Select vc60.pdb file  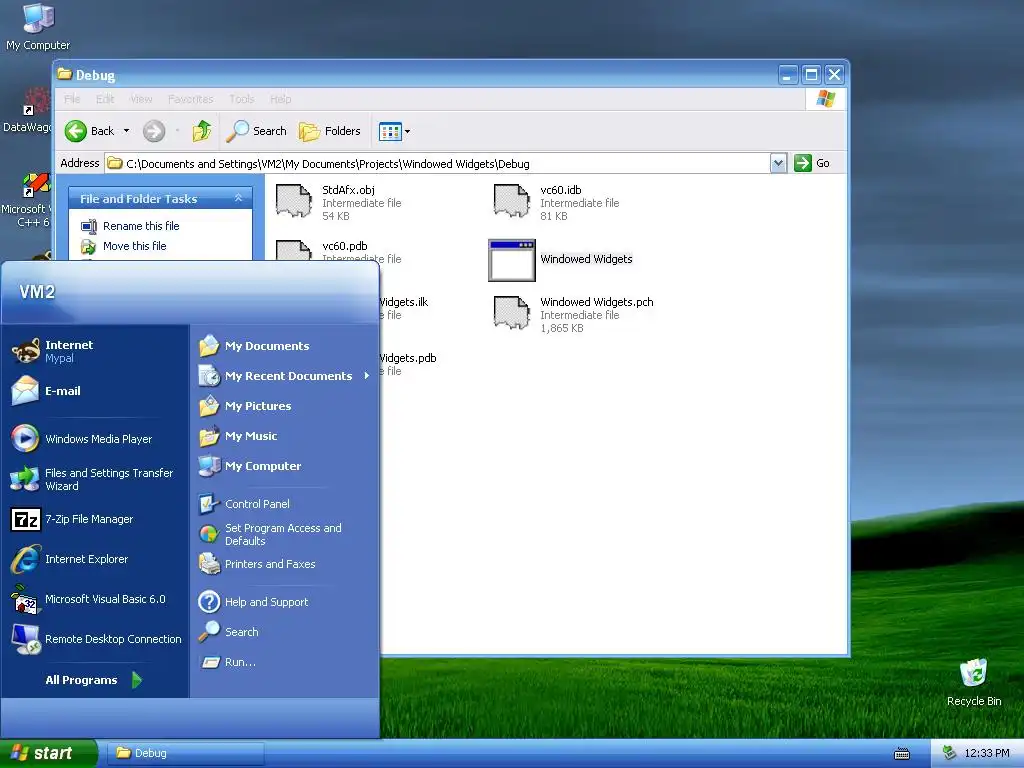point(340,251)
